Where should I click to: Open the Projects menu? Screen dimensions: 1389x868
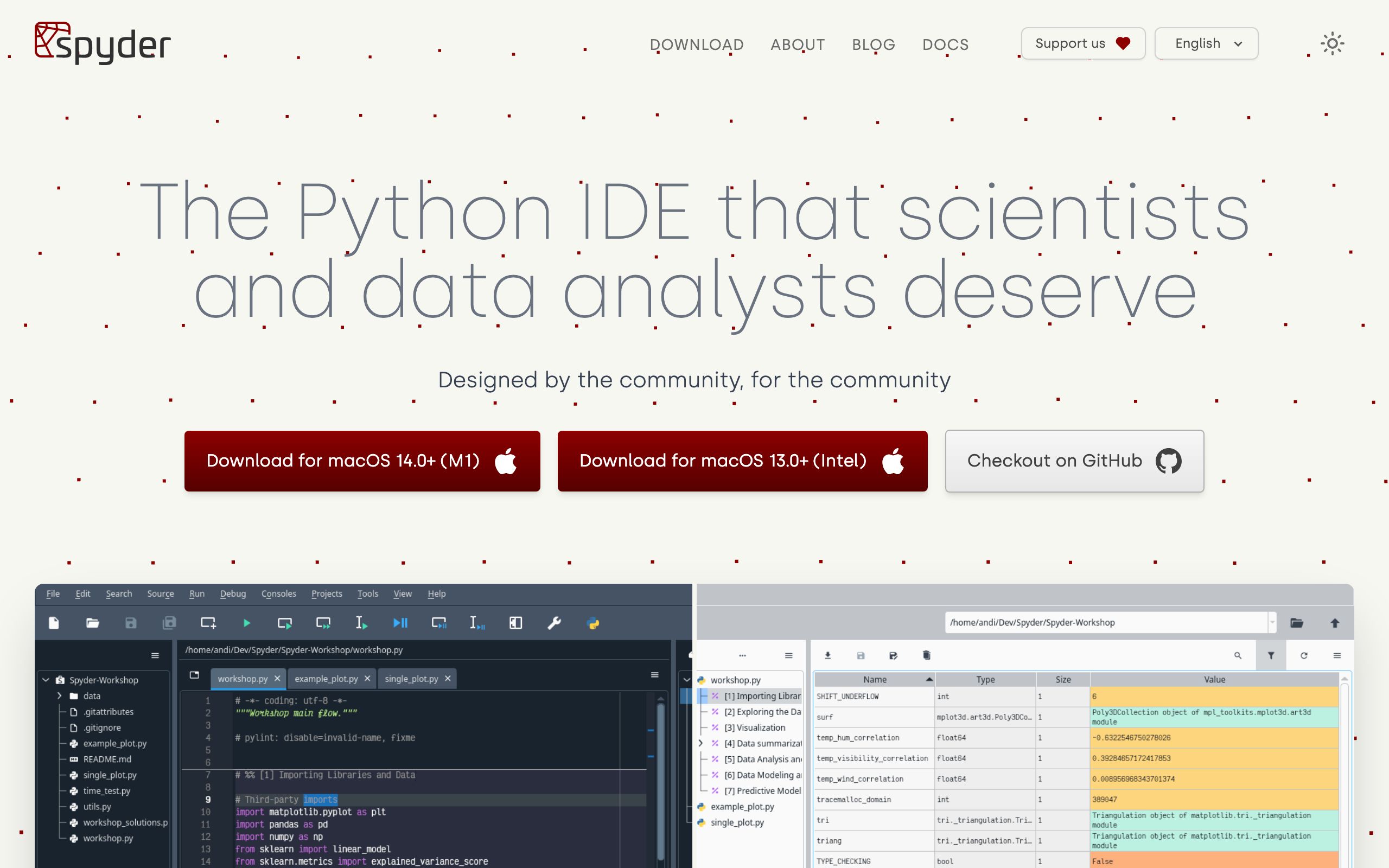coord(327,593)
